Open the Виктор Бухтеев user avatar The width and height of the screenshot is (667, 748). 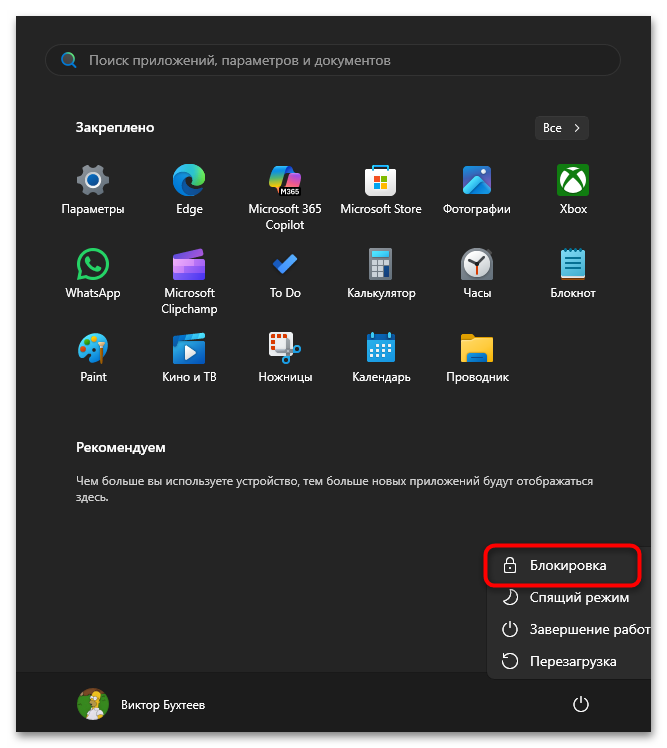click(93, 704)
